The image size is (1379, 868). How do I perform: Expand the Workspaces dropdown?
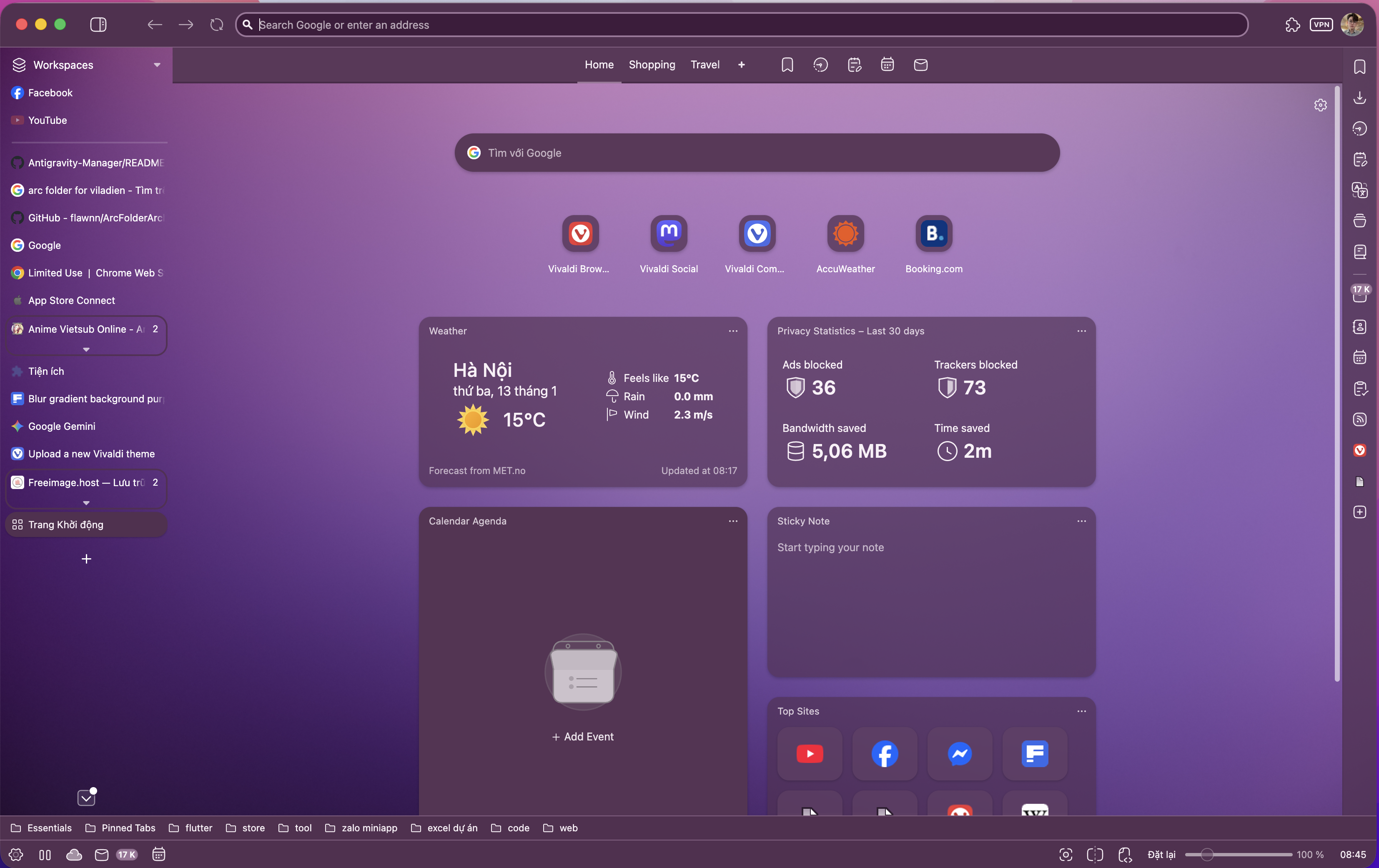(156, 65)
